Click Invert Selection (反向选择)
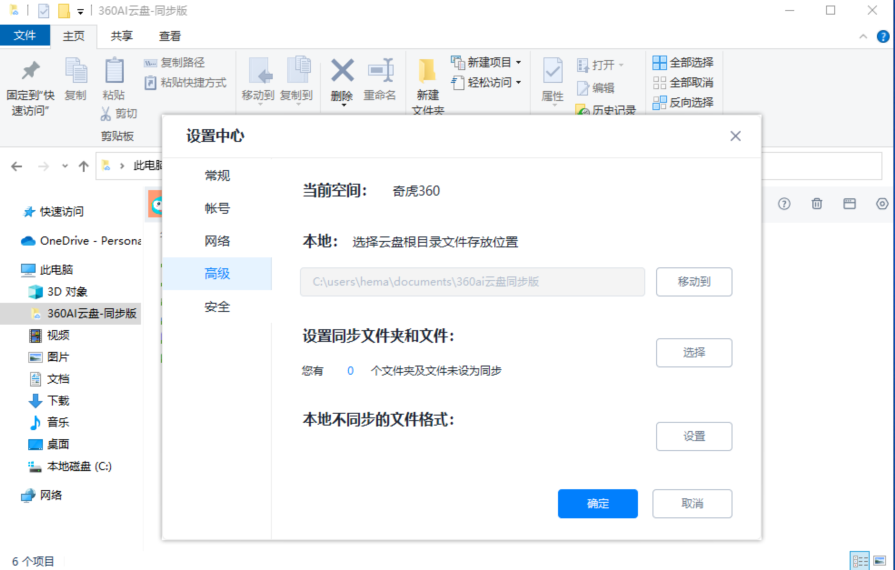 click(x=683, y=103)
